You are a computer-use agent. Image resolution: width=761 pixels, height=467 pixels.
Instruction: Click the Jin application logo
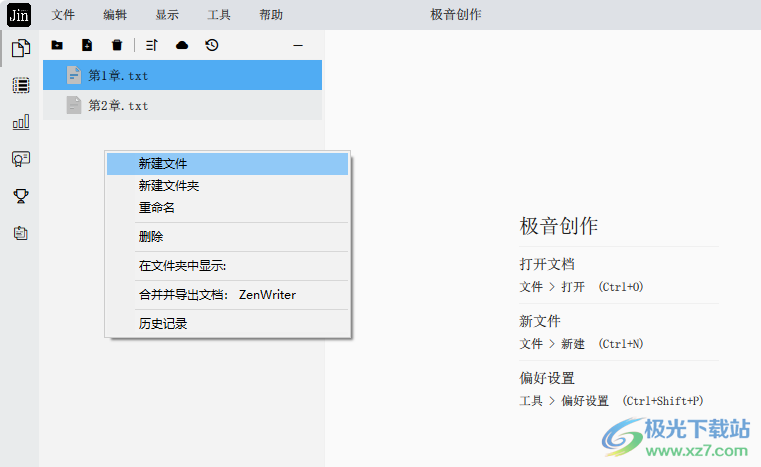pyautogui.click(x=19, y=15)
